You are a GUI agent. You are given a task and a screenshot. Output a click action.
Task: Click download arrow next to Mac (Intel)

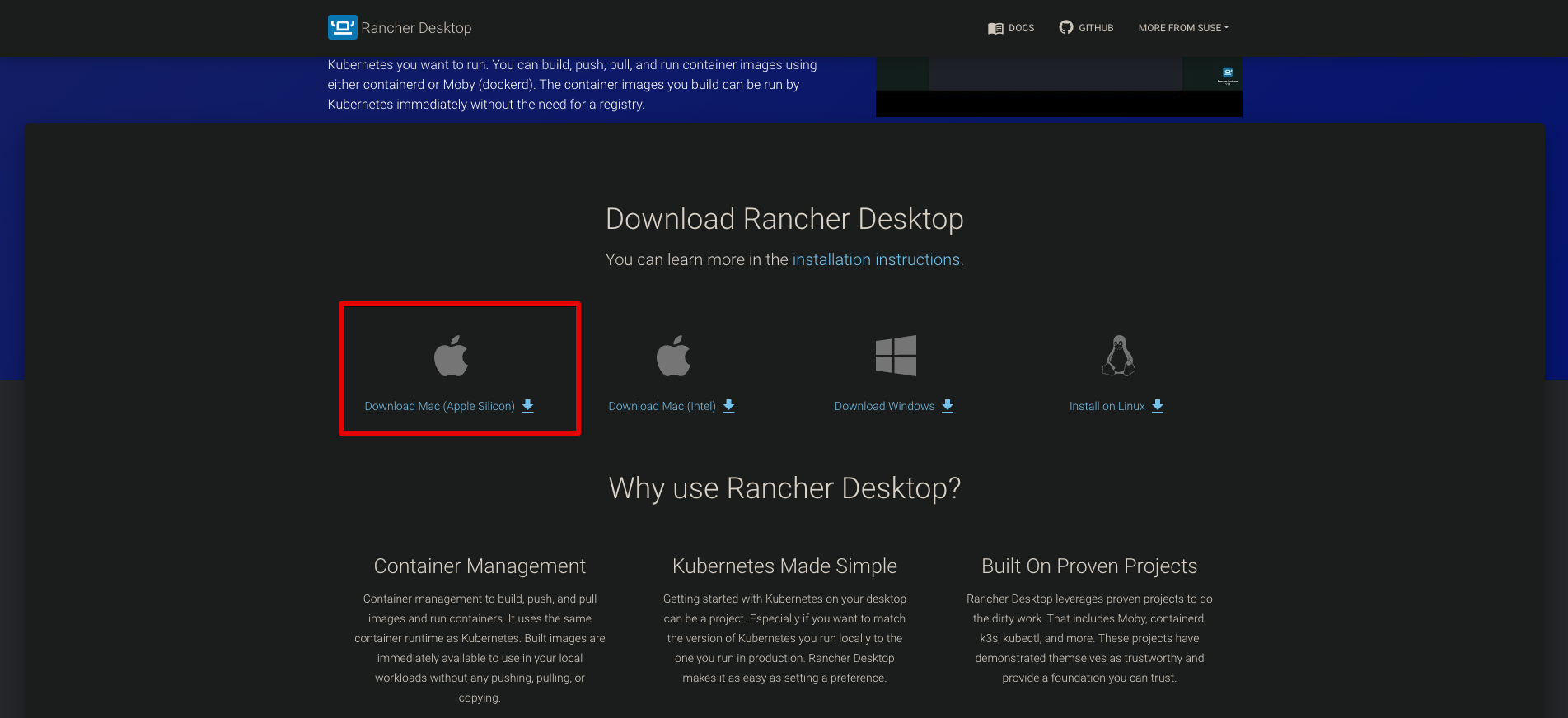point(729,406)
